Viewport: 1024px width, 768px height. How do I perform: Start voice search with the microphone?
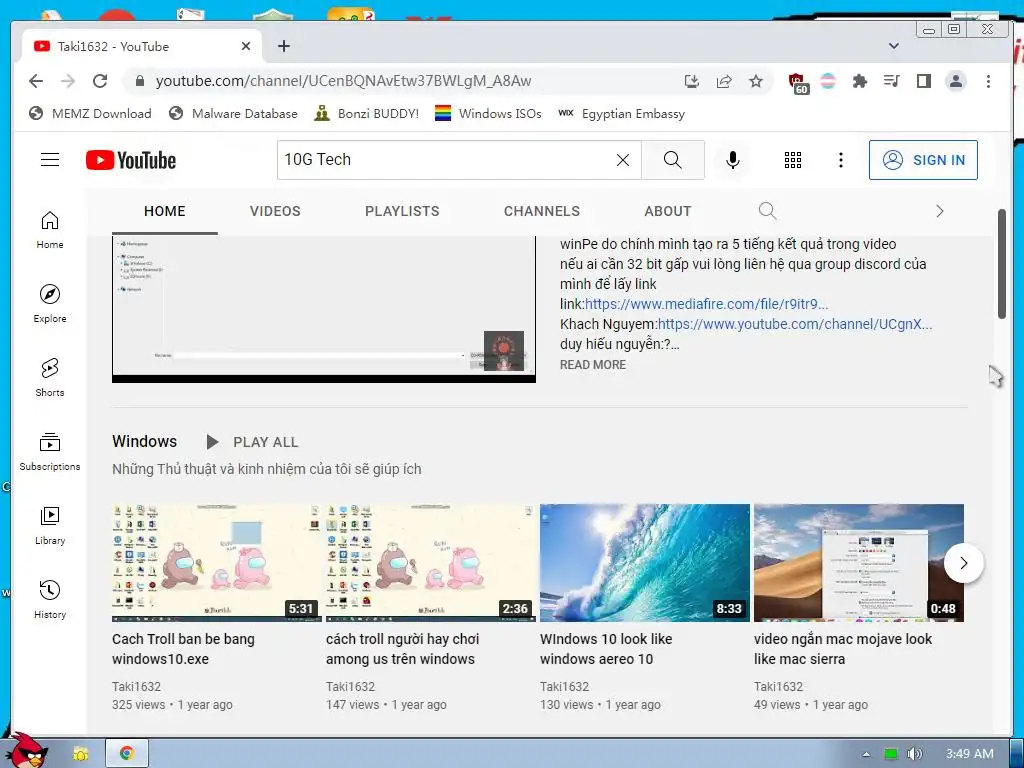[x=733, y=160]
